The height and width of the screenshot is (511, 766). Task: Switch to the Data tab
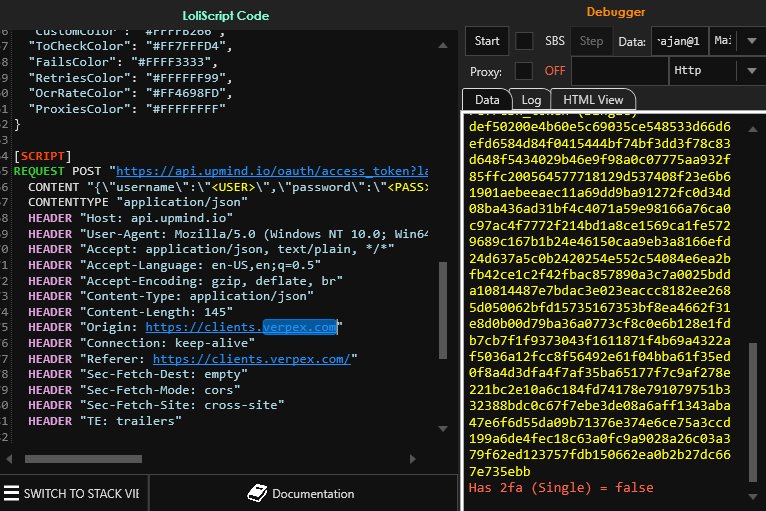pyautogui.click(x=487, y=100)
